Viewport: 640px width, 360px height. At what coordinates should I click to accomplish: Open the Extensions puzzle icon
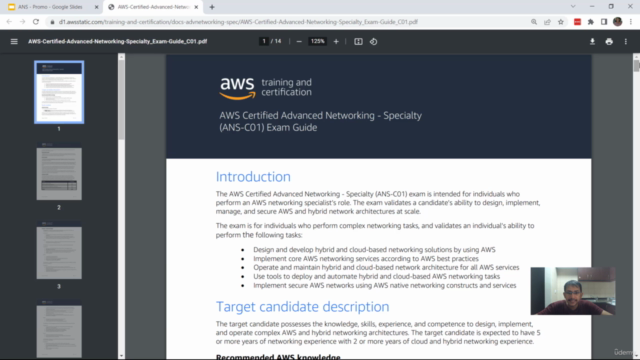[x=591, y=22]
